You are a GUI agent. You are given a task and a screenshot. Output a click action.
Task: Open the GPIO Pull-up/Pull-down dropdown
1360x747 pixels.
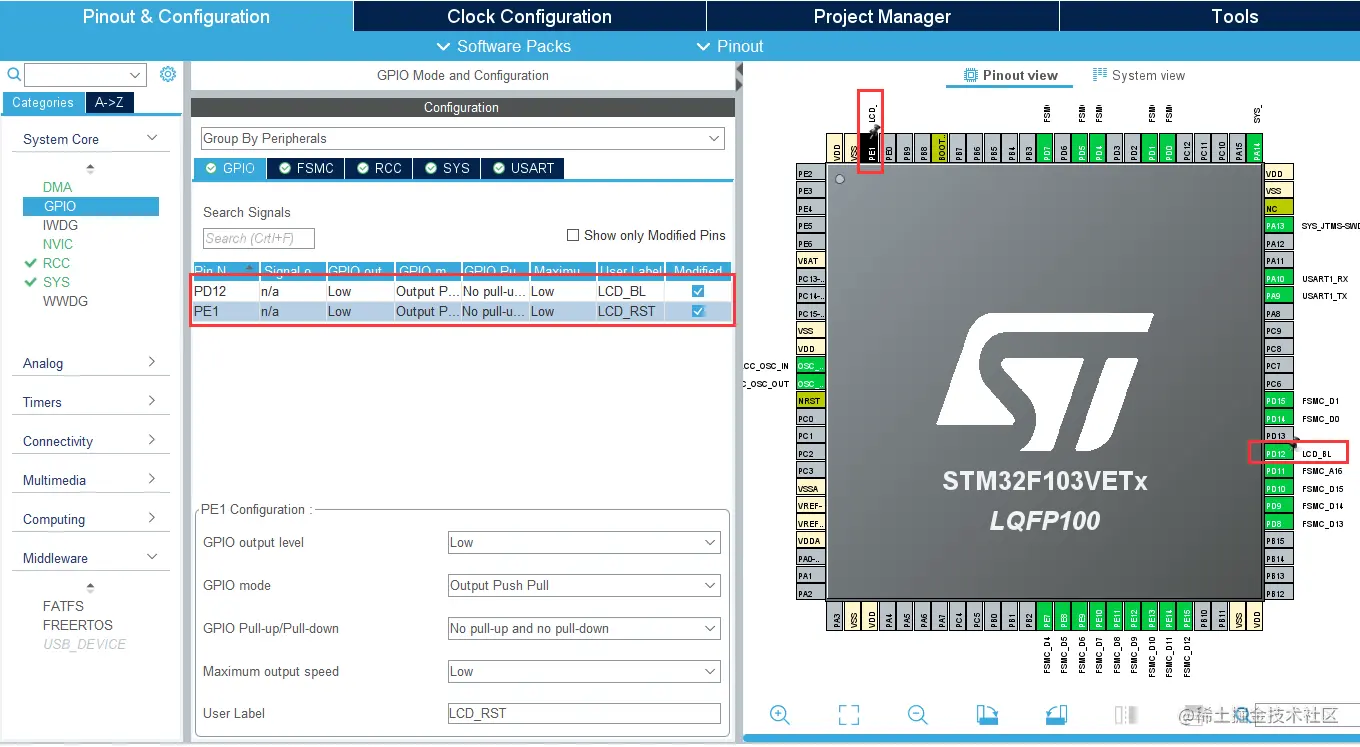click(584, 628)
